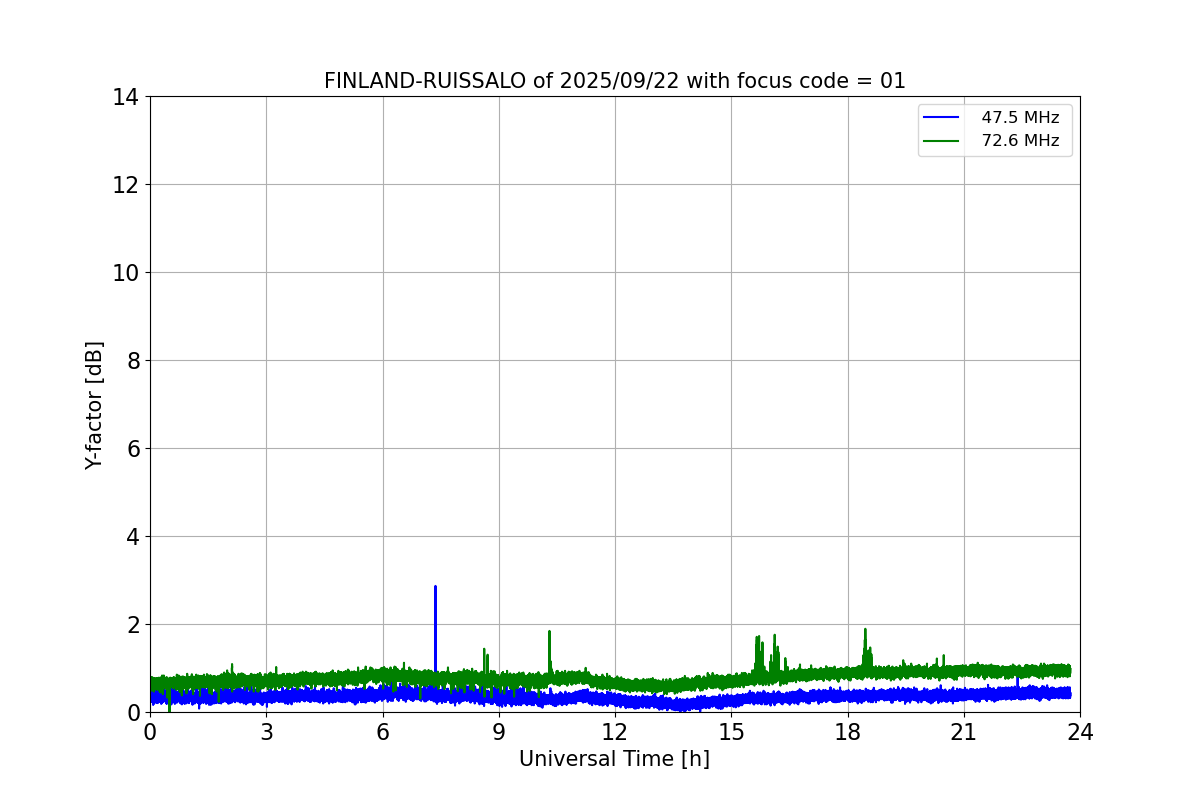Viewport: 1200px width, 800px height.
Task: Click the plot title FINLAND-RUISSALO of 2025/09/22
Action: pyautogui.click(x=614, y=81)
